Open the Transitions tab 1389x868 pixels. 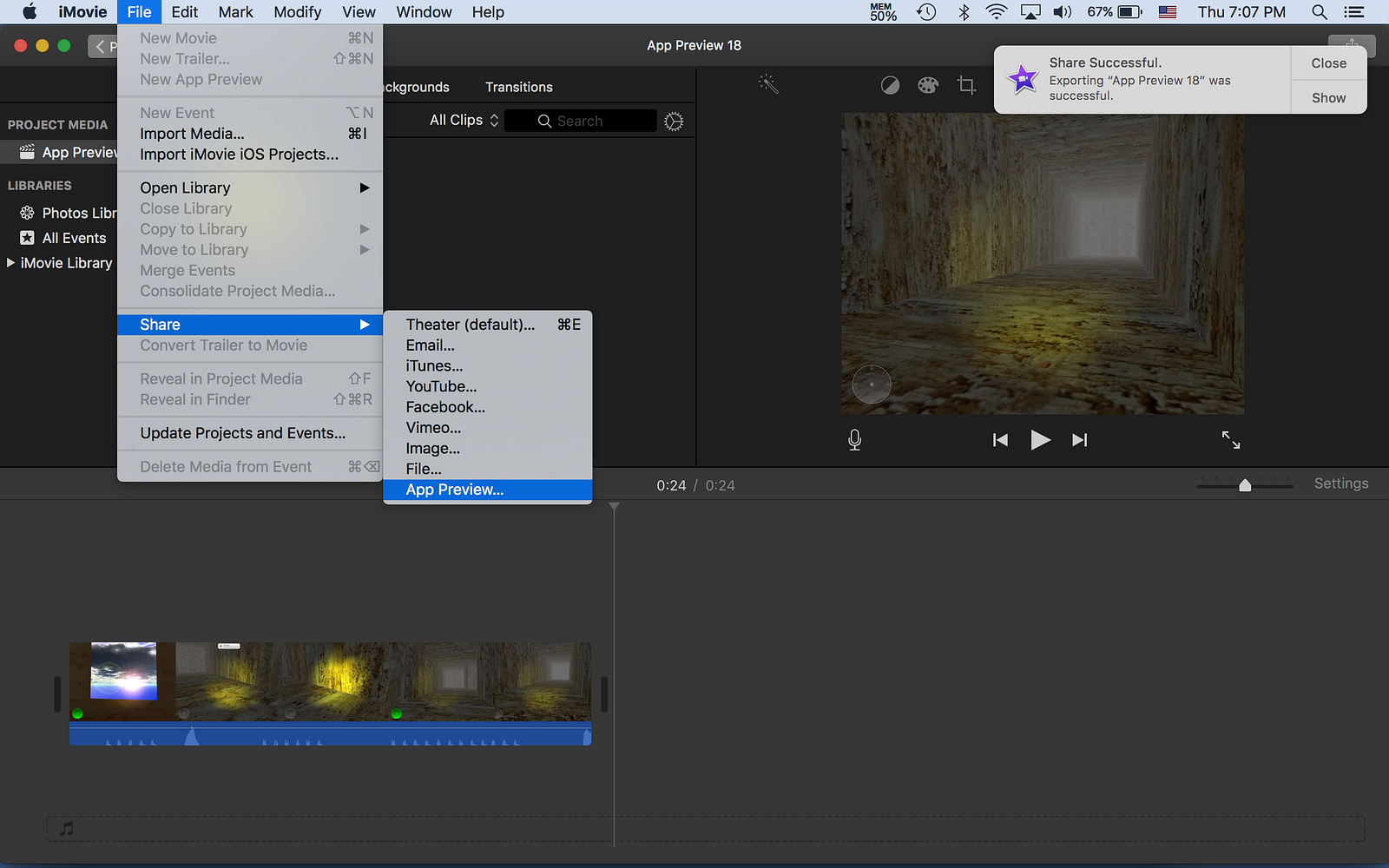[518, 87]
